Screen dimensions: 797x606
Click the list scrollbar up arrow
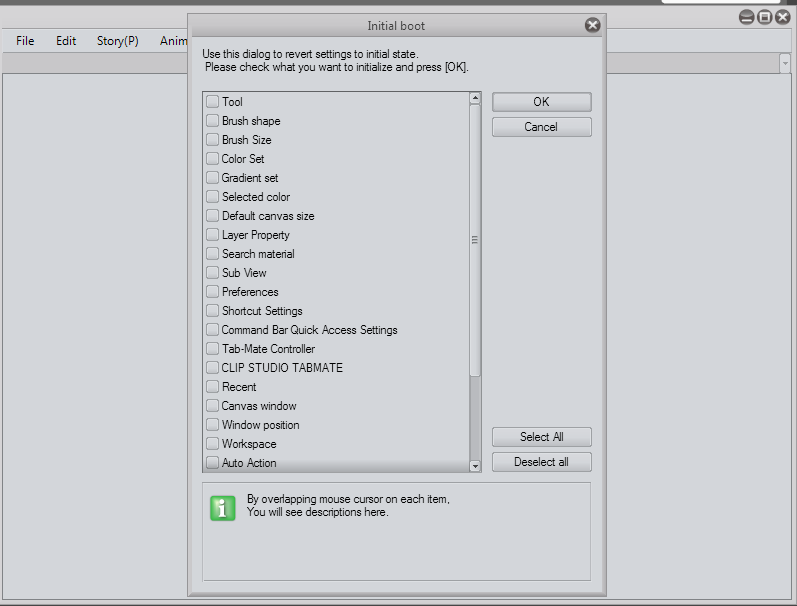(x=475, y=98)
